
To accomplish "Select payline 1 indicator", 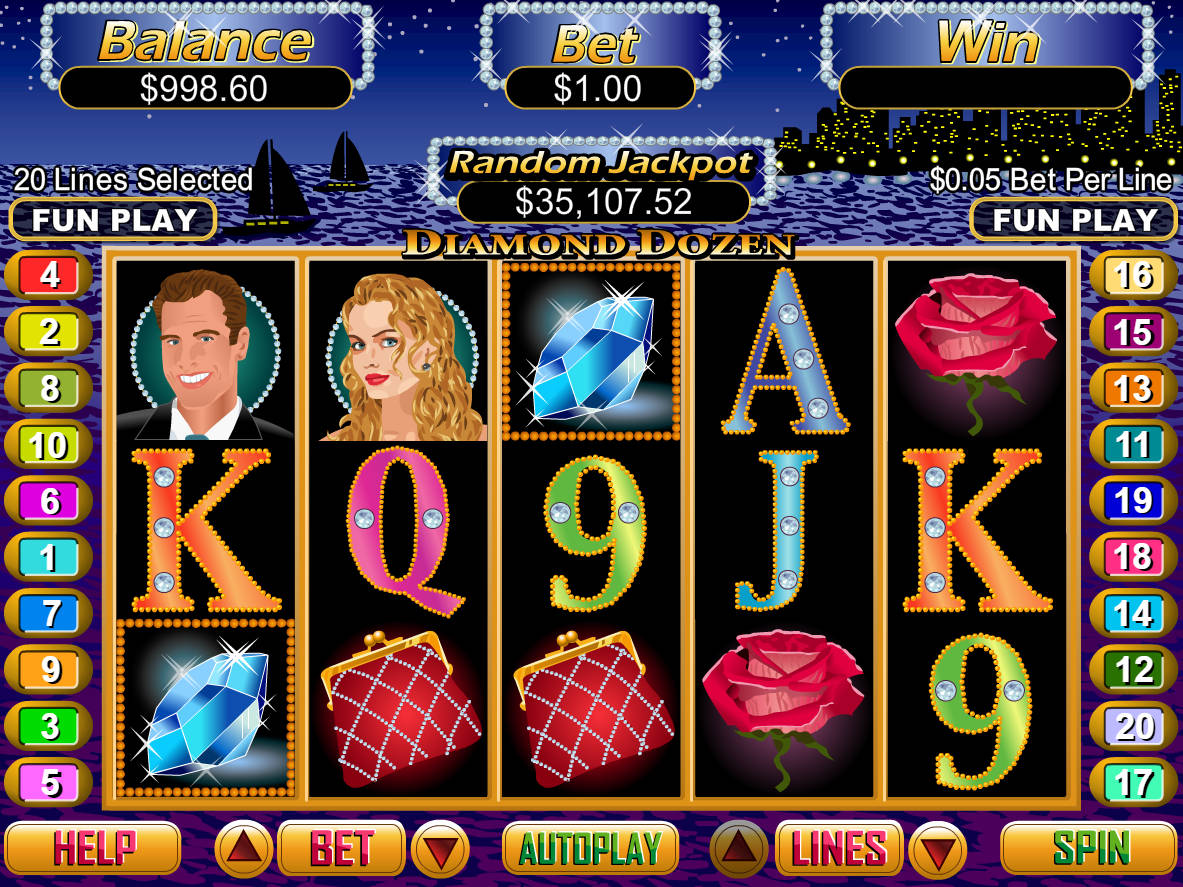I will 49,557.
